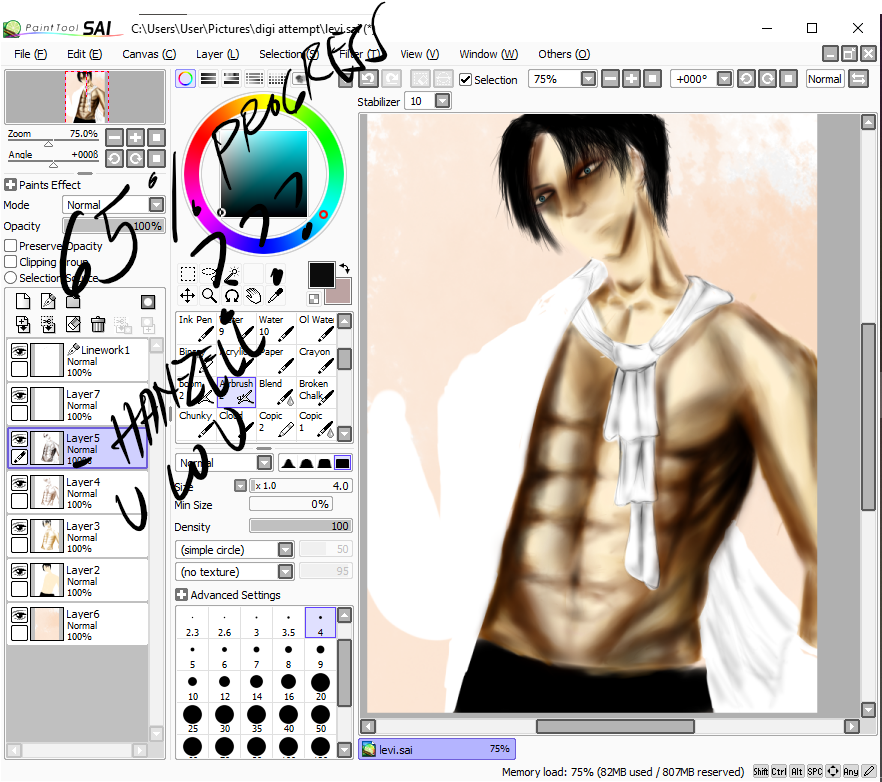882x782 pixels.
Task: Hide Layer7 using its eye icon
Action: point(20,396)
